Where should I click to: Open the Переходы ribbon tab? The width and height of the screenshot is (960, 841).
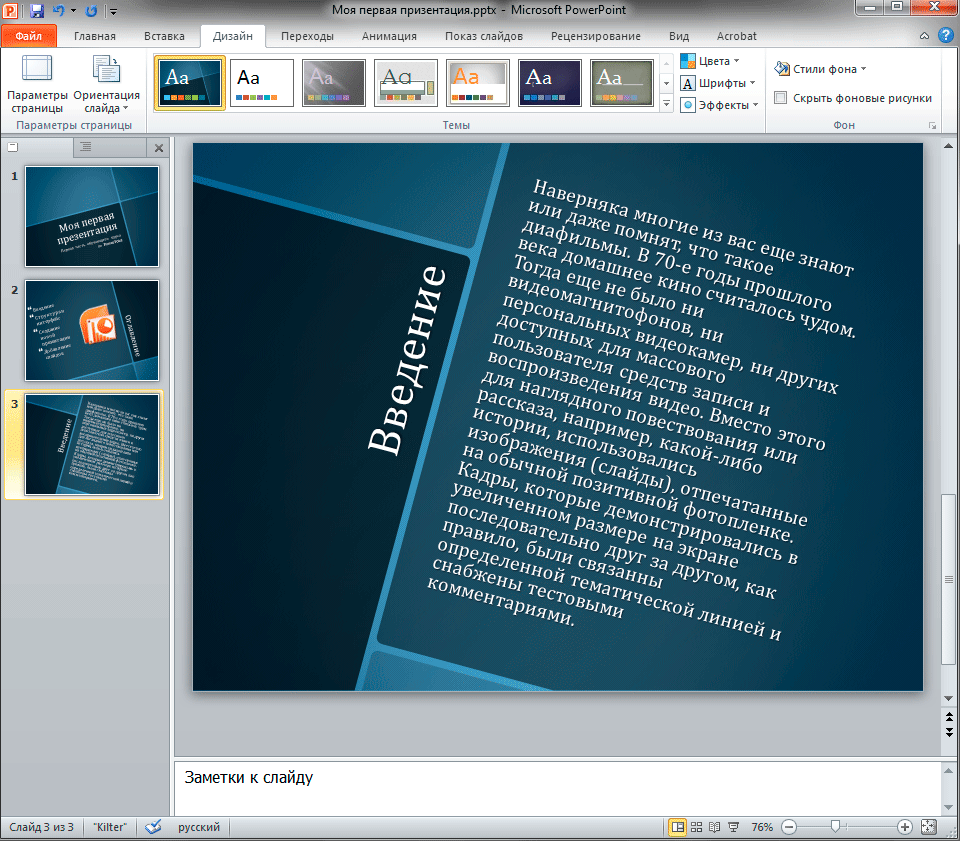pos(307,36)
